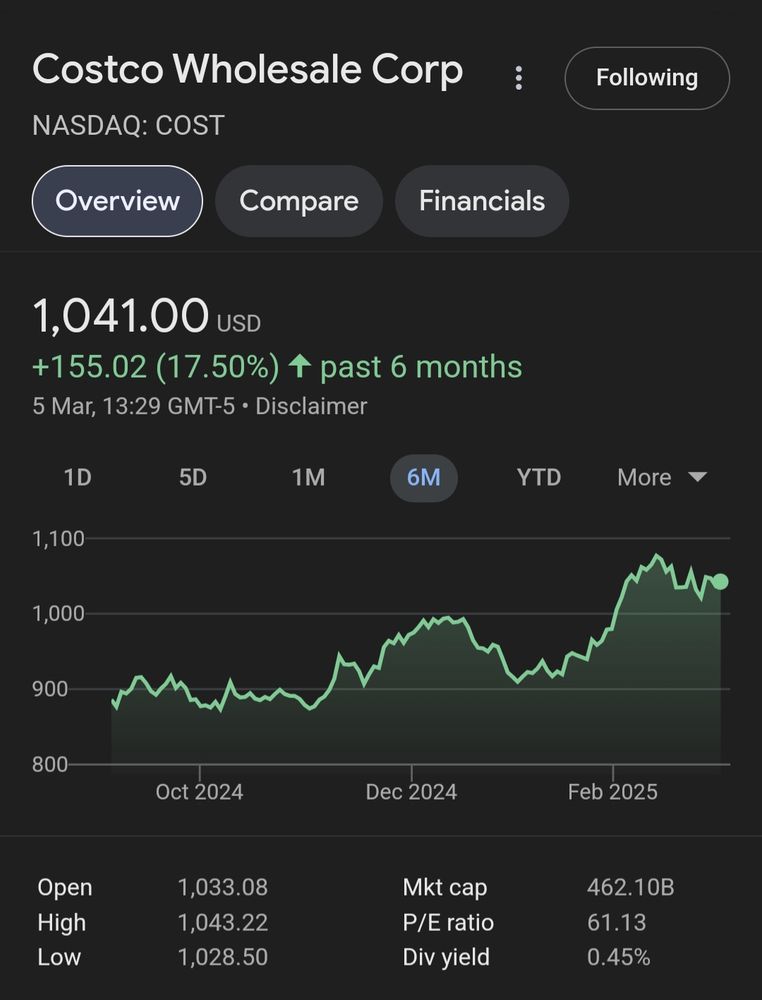This screenshot has height=1000, width=762.
Task: Click the P/E ratio value 61.13
Action: coord(617,922)
